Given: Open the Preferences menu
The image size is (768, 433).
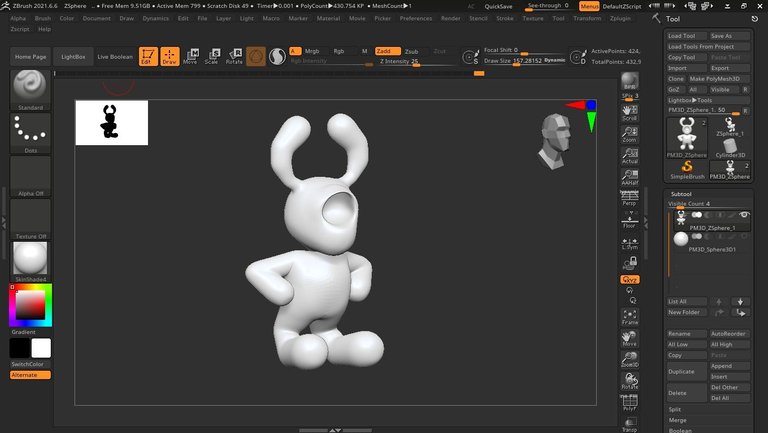Looking at the screenshot, I should point(416,18).
